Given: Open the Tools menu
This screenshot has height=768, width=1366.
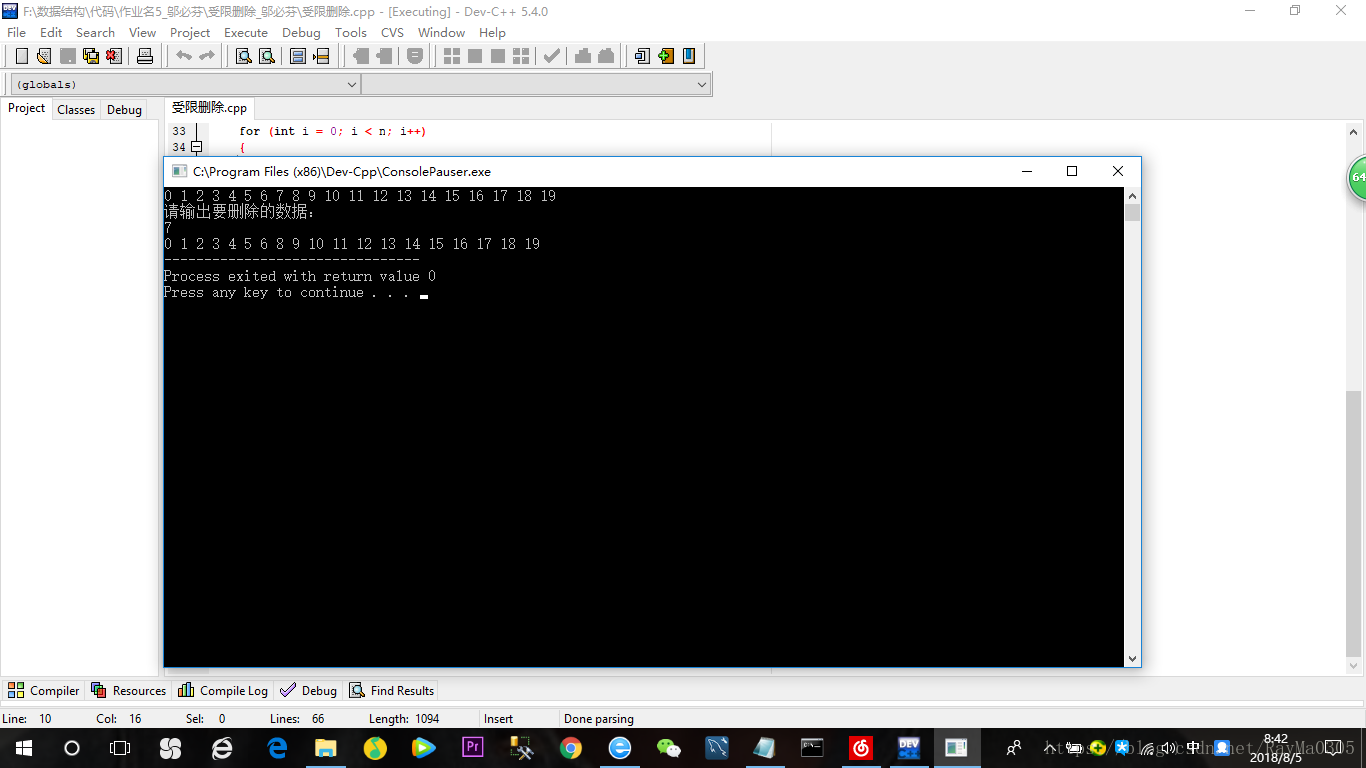Looking at the screenshot, I should [x=351, y=32].
